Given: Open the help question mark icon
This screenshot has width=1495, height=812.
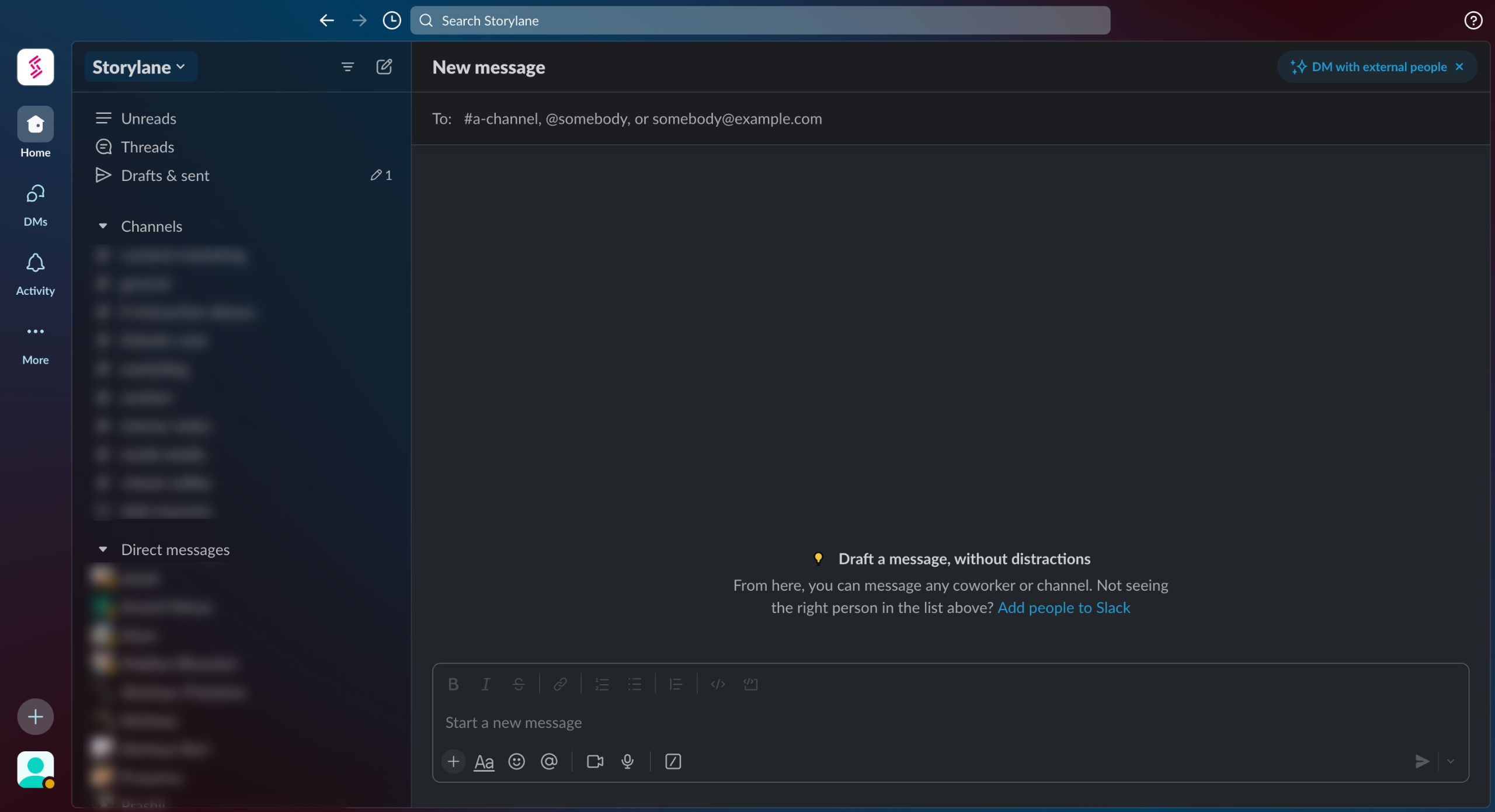Looking at the screenshot, I should tap(1473, 21).
